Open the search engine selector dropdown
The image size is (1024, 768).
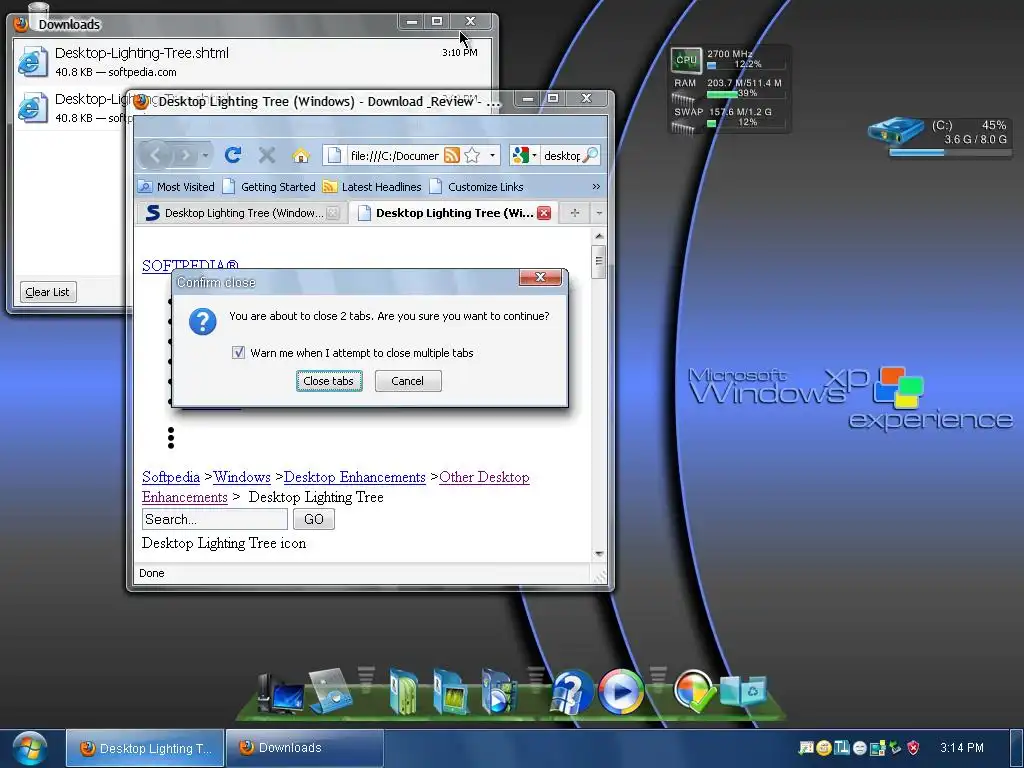[534, 155]
